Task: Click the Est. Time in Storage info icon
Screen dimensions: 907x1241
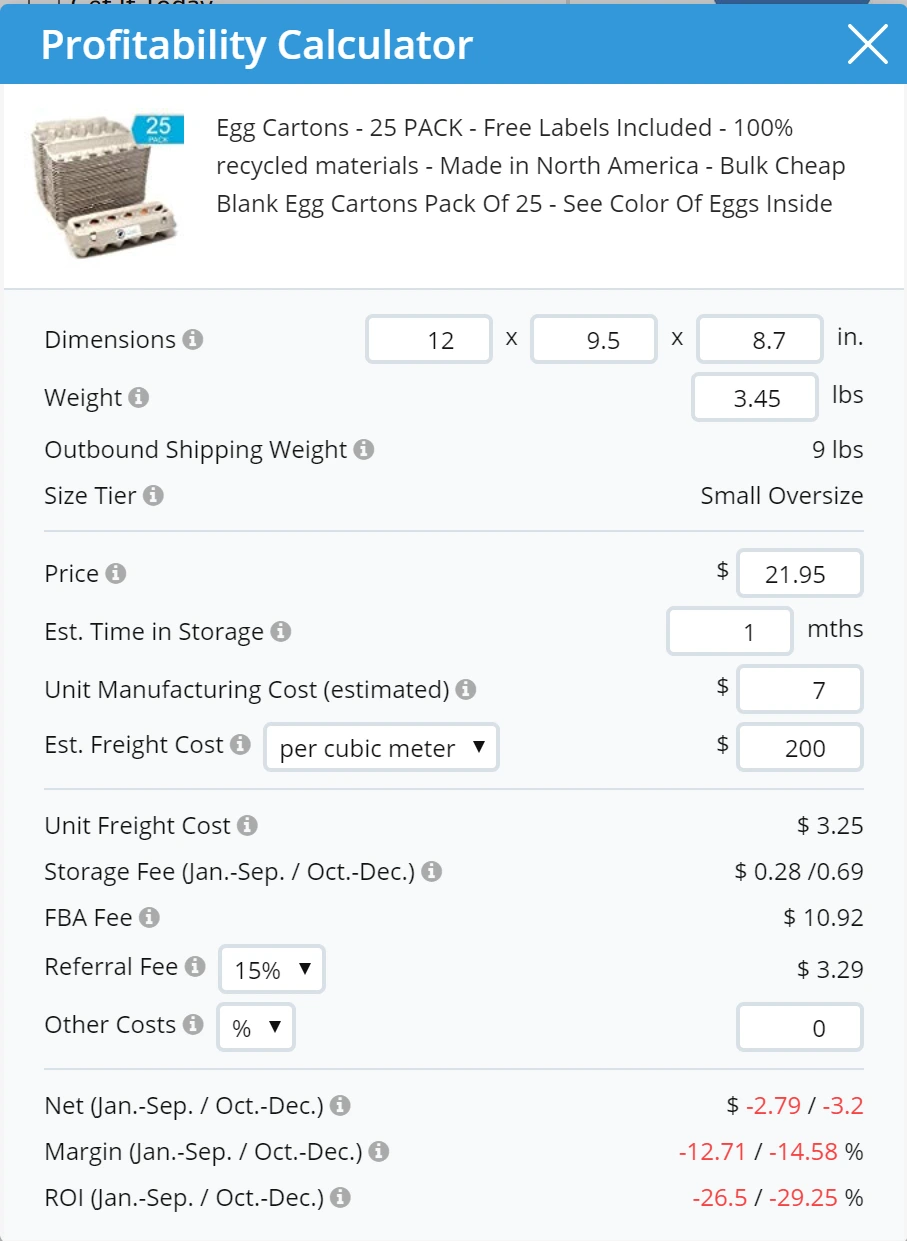Action: [x=281, y=632]
